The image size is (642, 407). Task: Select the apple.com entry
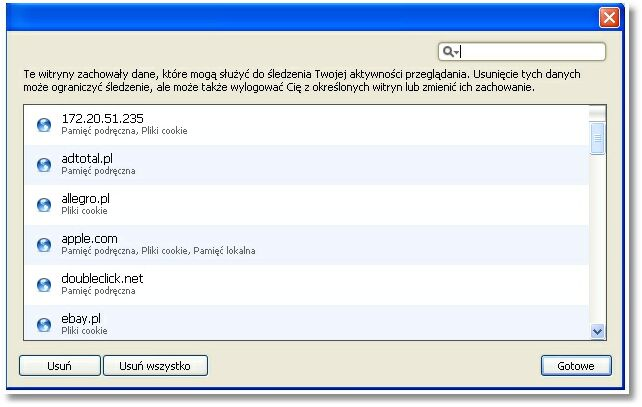[x=307, y=245]
